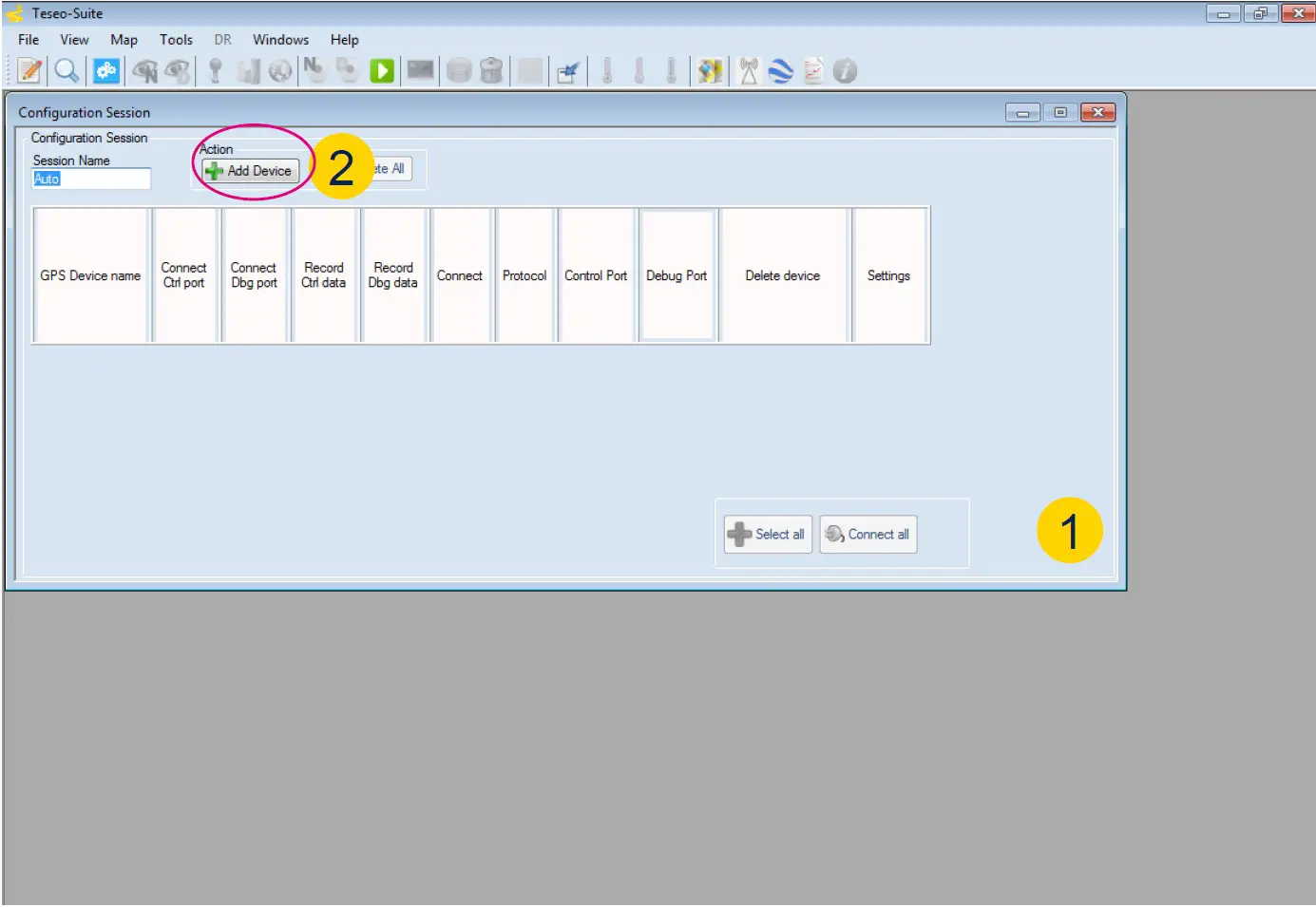This screenshot has width=1316, height=907.
Task: Open the blue gears configuration icon
Action: [105, 70]
